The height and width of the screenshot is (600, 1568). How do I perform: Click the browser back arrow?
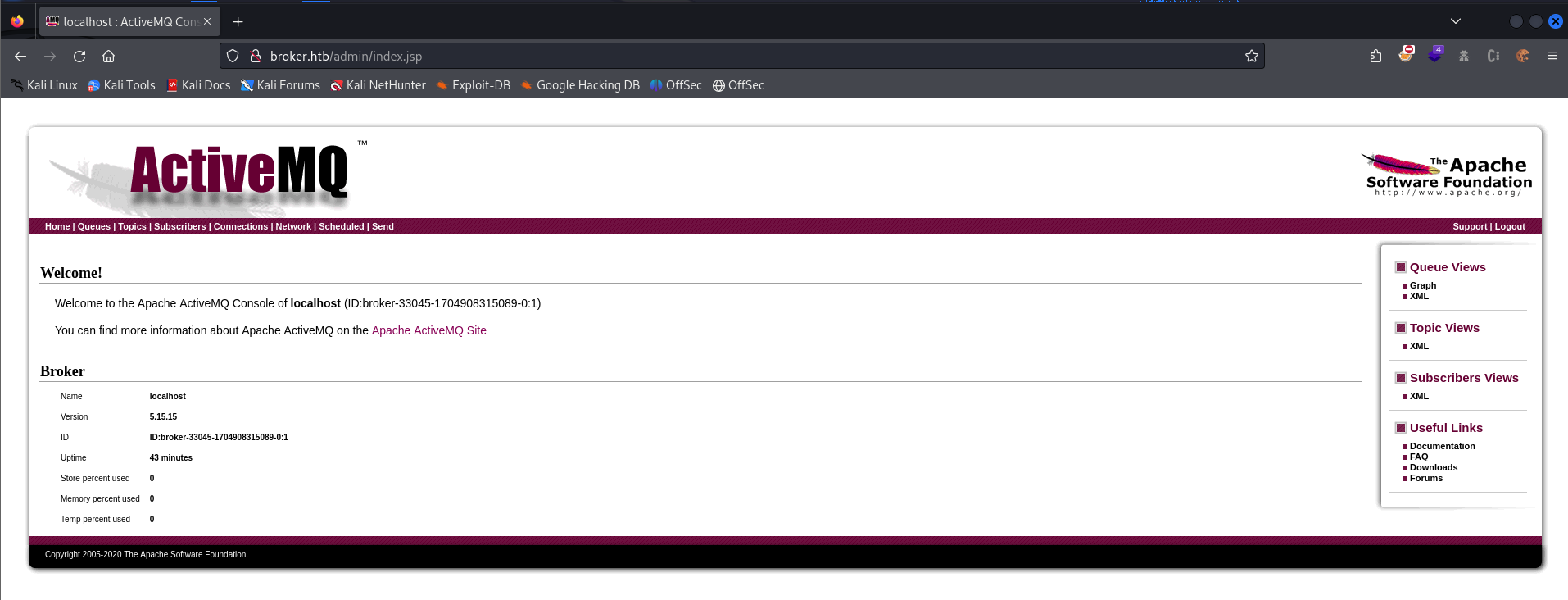[x=20, y=56]
